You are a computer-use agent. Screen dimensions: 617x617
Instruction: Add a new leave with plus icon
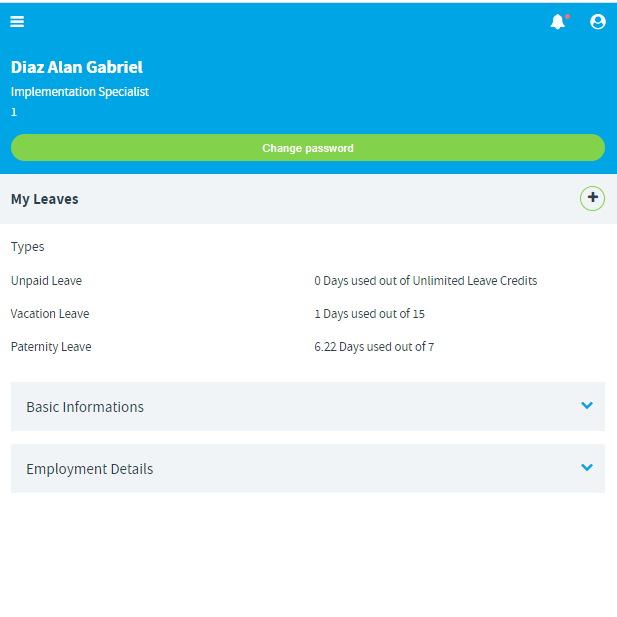coord(592,198)
